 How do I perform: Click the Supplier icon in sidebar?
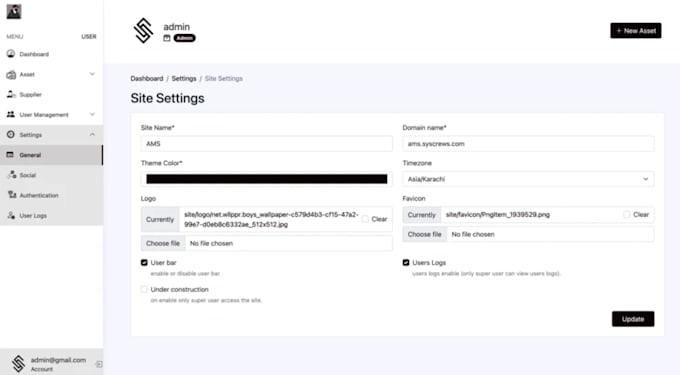tap(11, 94)
